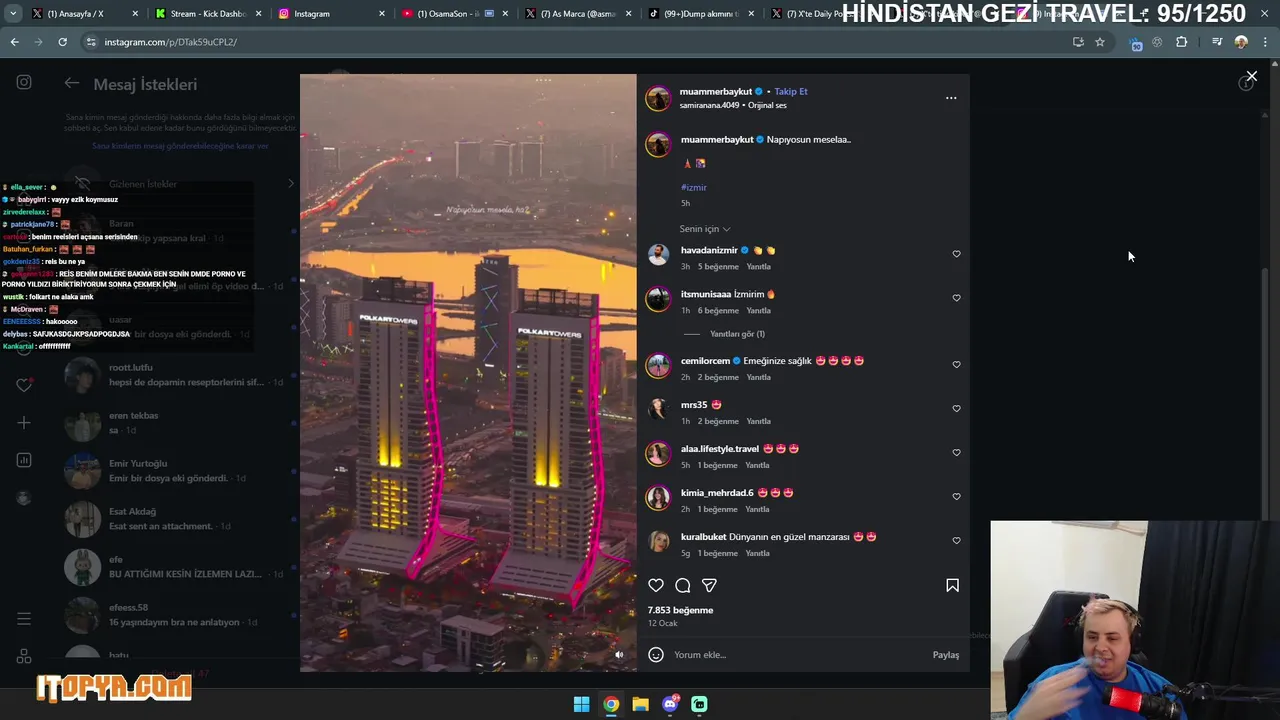Viewport: 1280px width, 720px height.
Task: Click the Folkart Towers video
Action: pos(468,372)
